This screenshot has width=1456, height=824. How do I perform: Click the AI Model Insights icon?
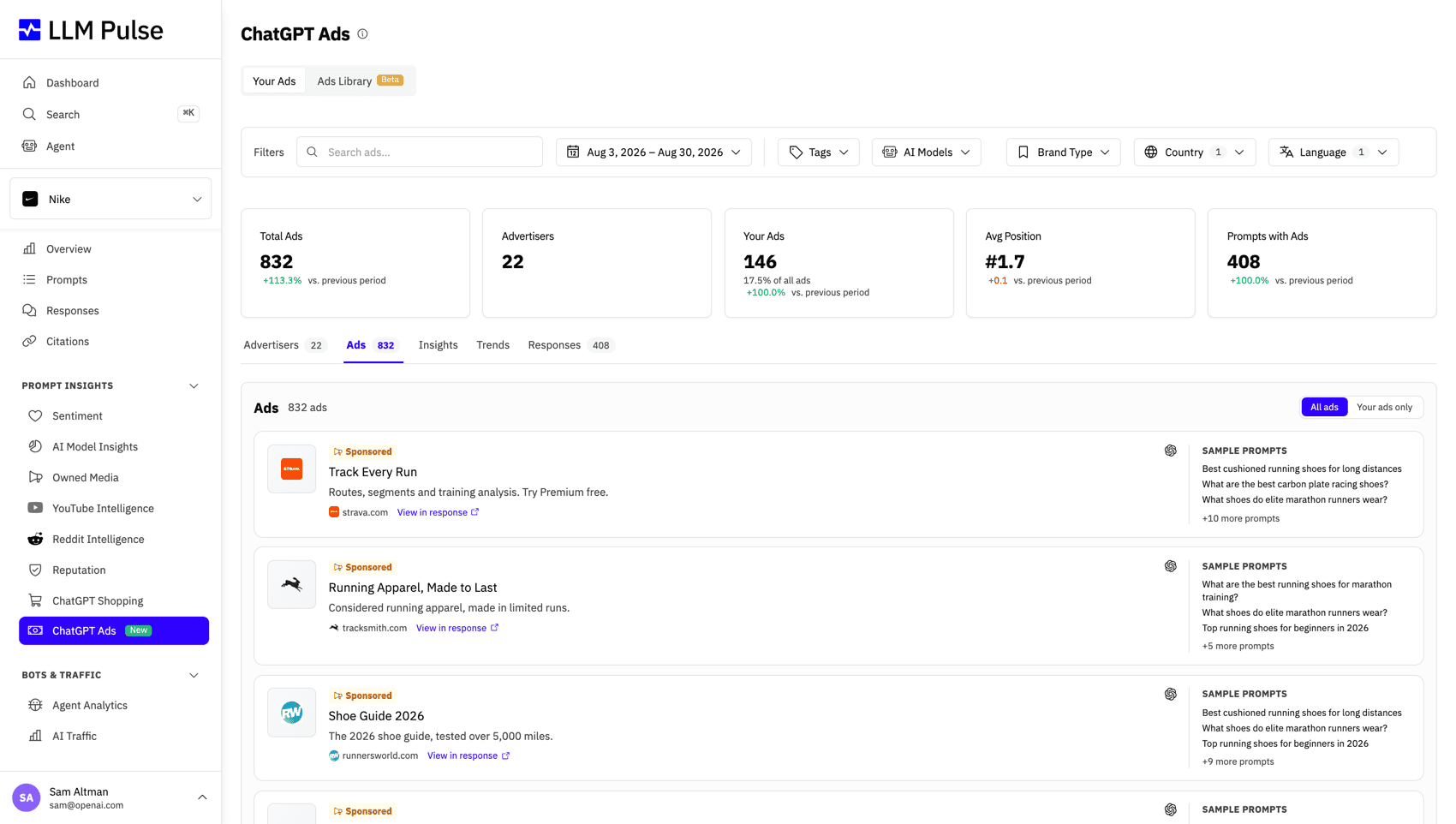[35, 446]
